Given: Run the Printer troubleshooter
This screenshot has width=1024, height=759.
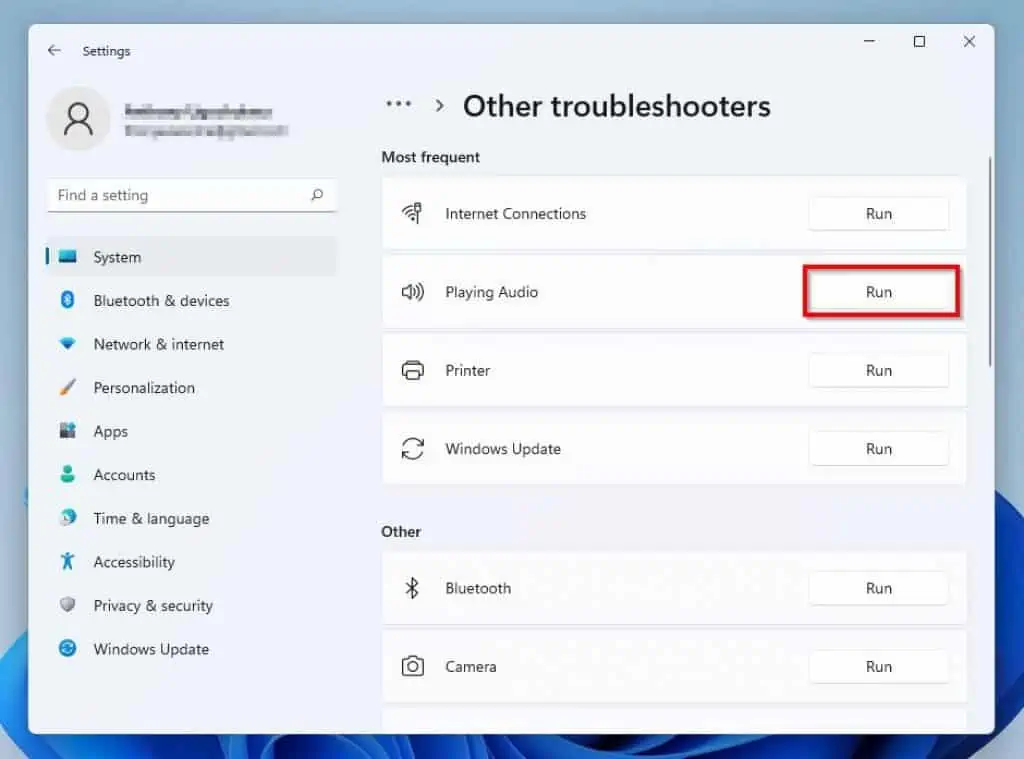Looking at the screenshot, I should pos(878,370).
